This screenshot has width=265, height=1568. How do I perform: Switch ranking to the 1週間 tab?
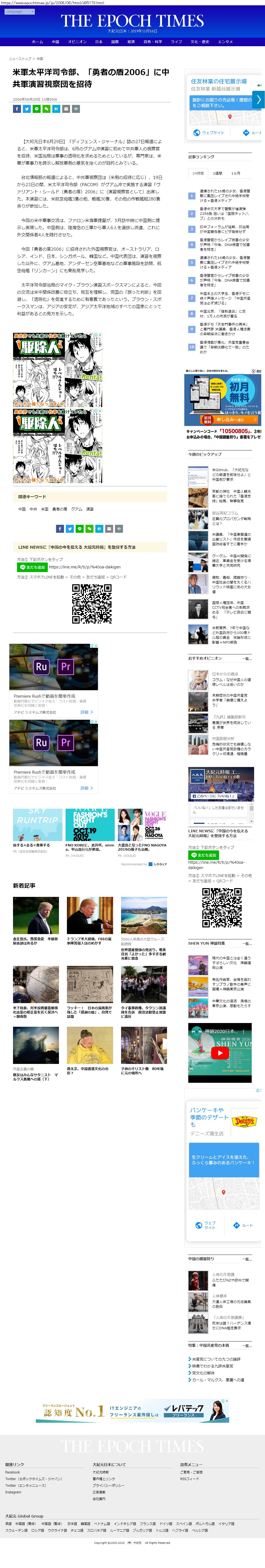217,173
